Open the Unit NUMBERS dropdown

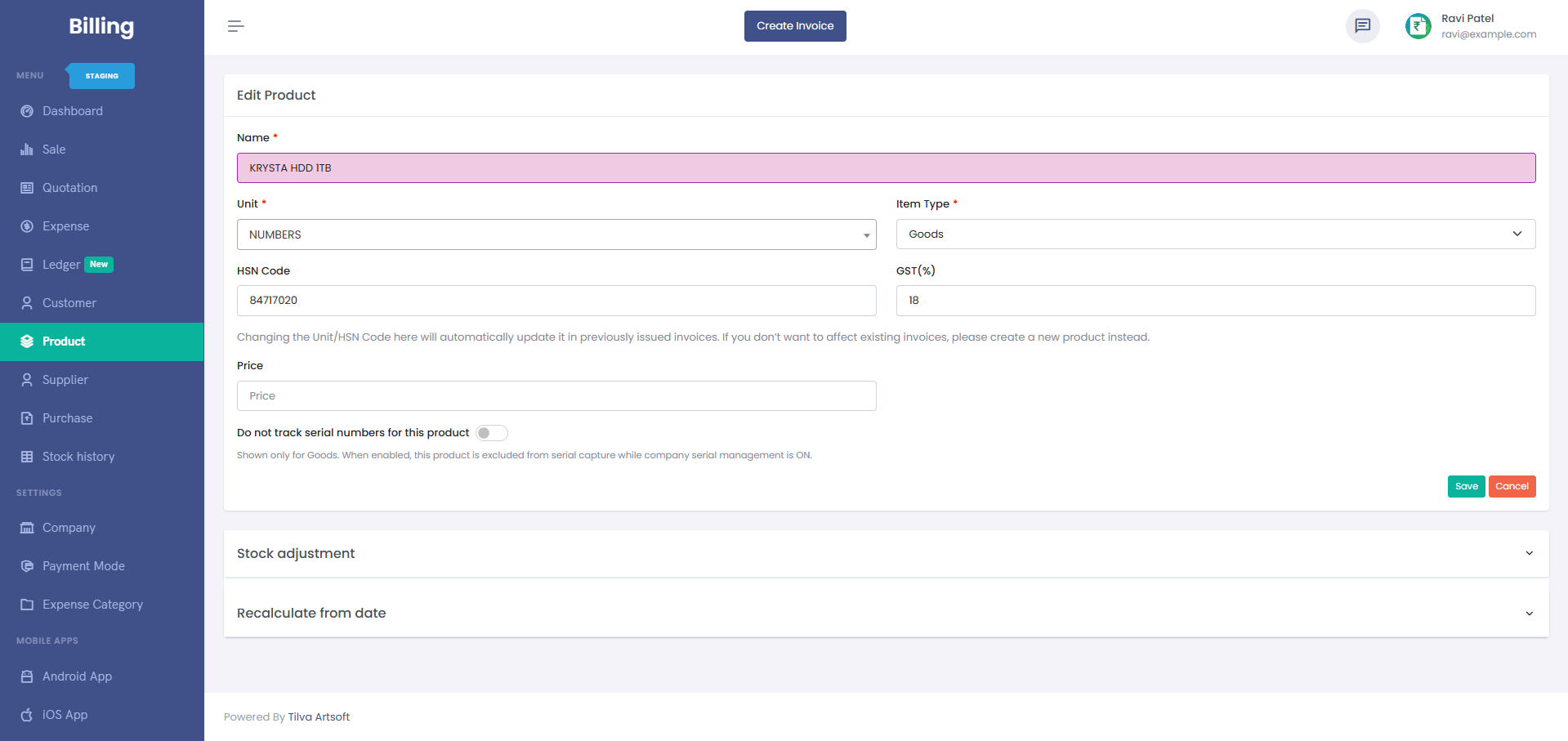556,234
